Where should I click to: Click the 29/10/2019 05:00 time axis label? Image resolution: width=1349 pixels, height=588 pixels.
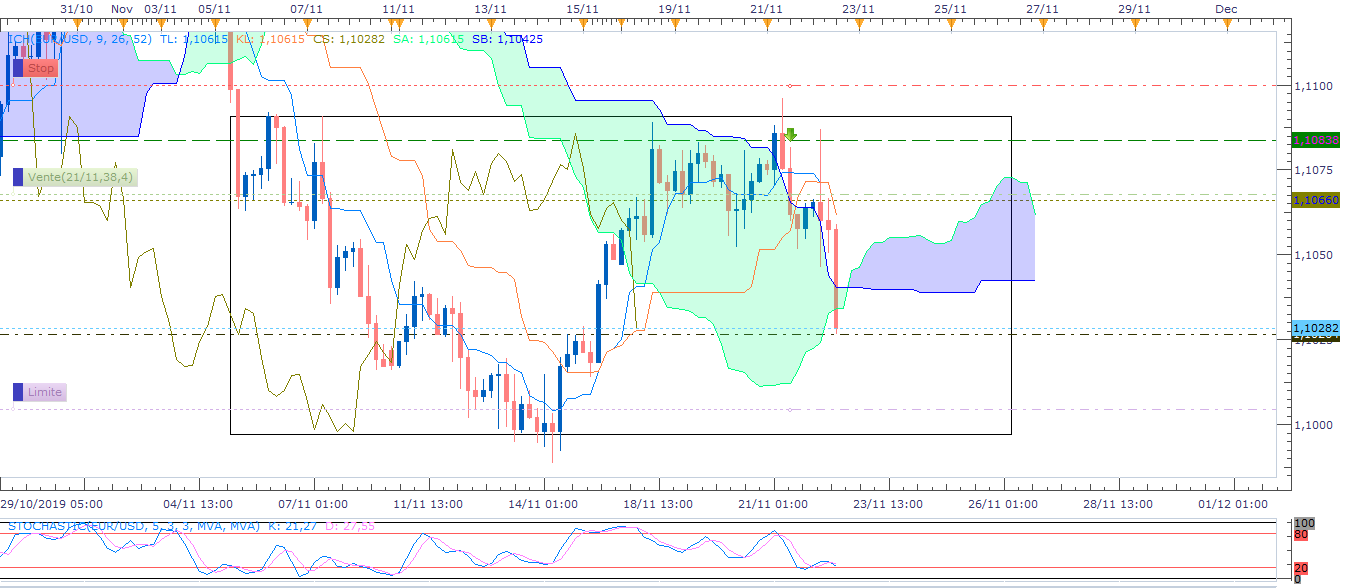tap(51, 504)
